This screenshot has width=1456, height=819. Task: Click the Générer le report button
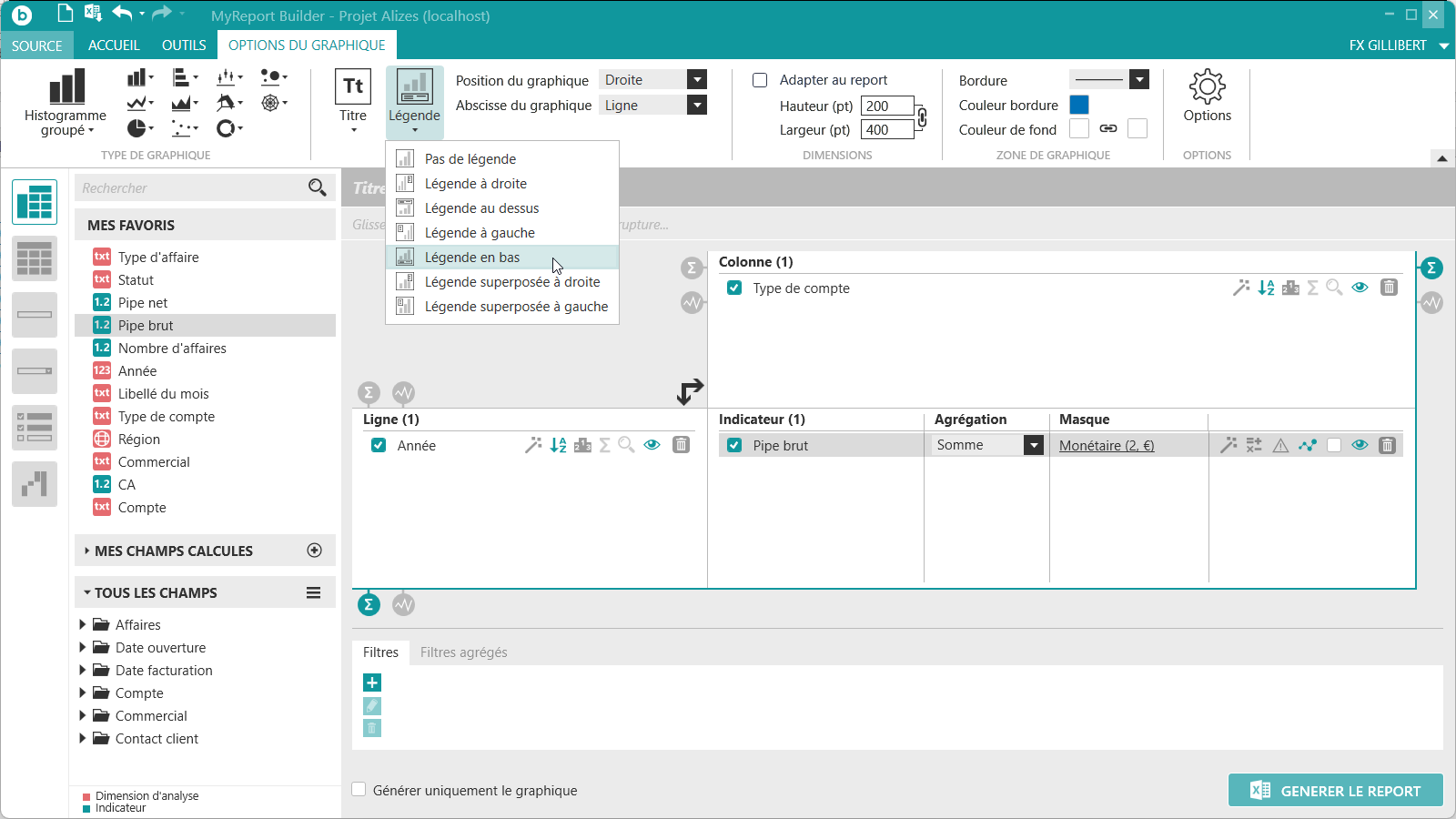point(1335,791)
